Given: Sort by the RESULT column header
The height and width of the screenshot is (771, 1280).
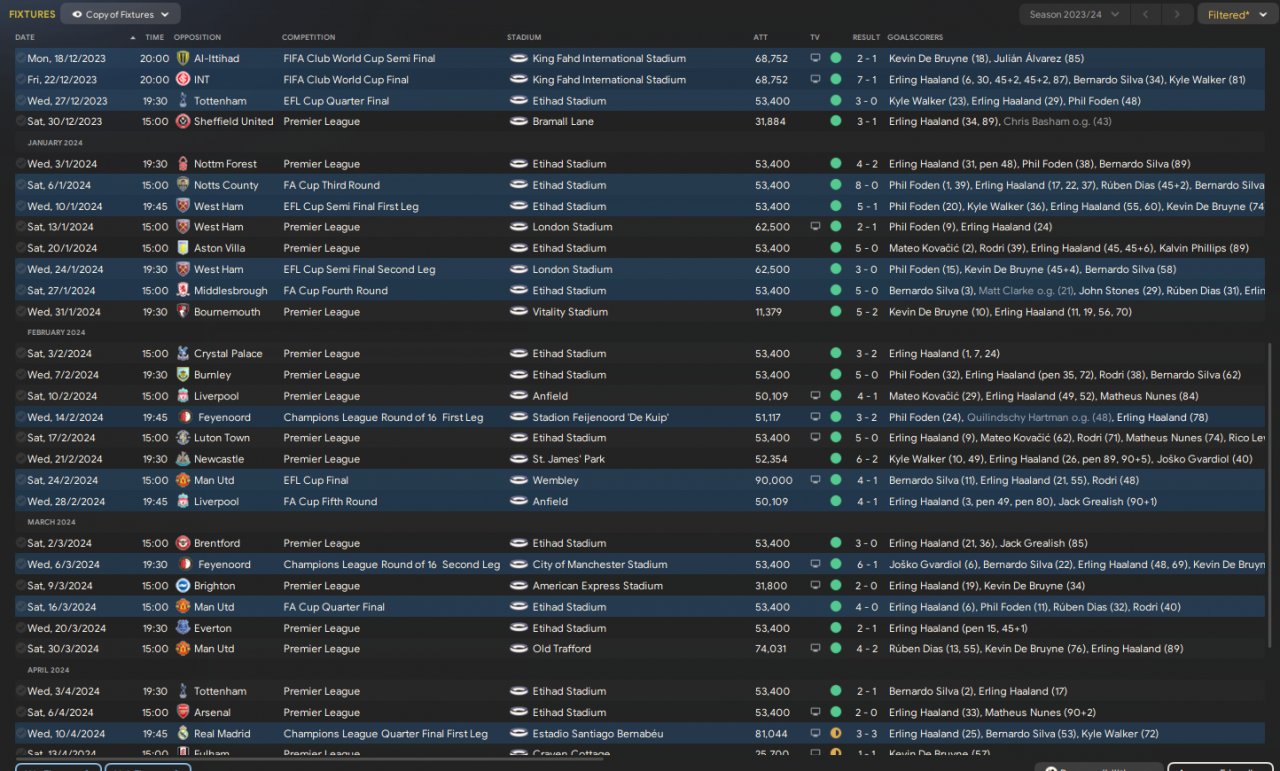Looking at the screenshot, I should [x=866, y=38].
